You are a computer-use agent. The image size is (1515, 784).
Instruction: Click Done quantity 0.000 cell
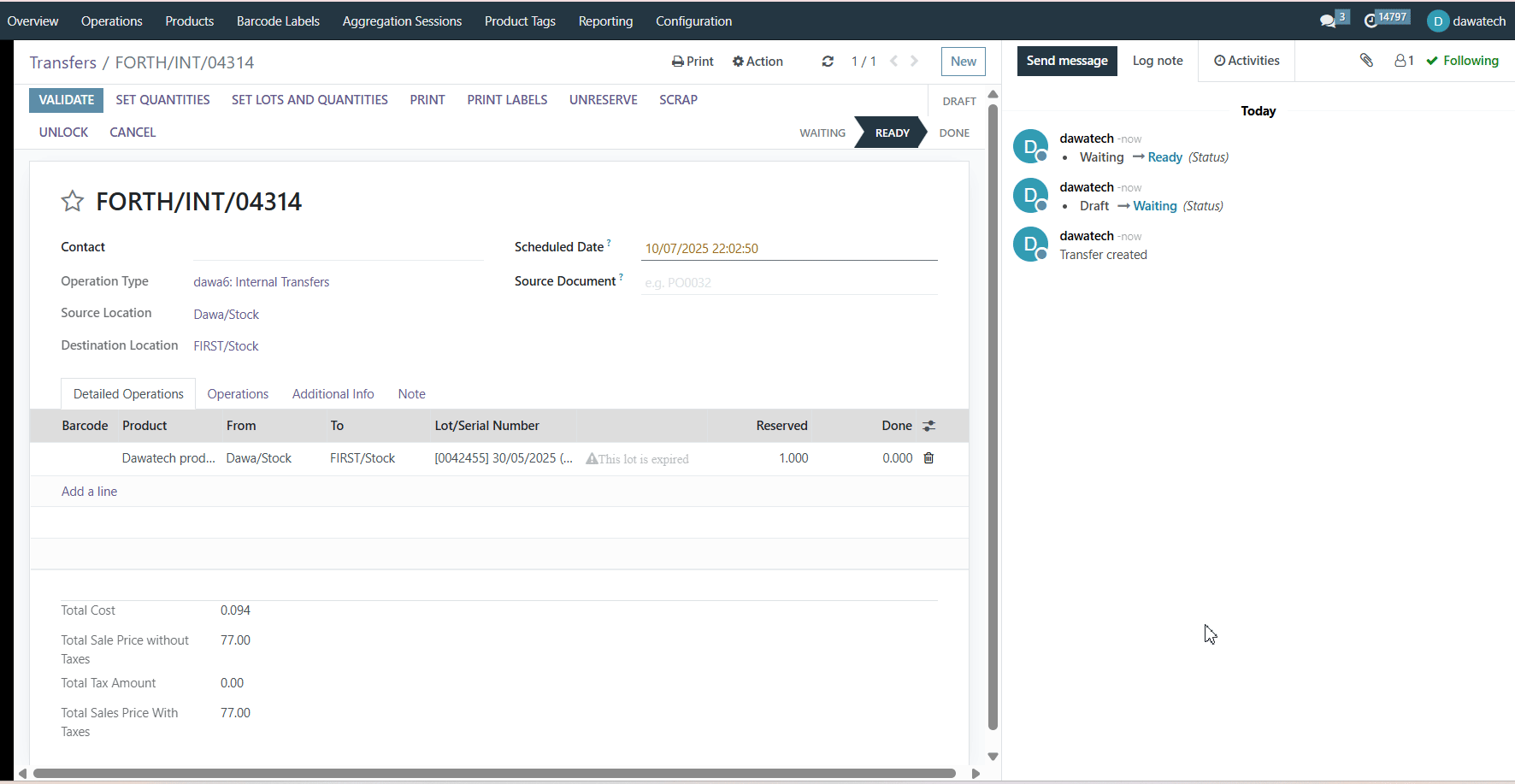point(898,458)
